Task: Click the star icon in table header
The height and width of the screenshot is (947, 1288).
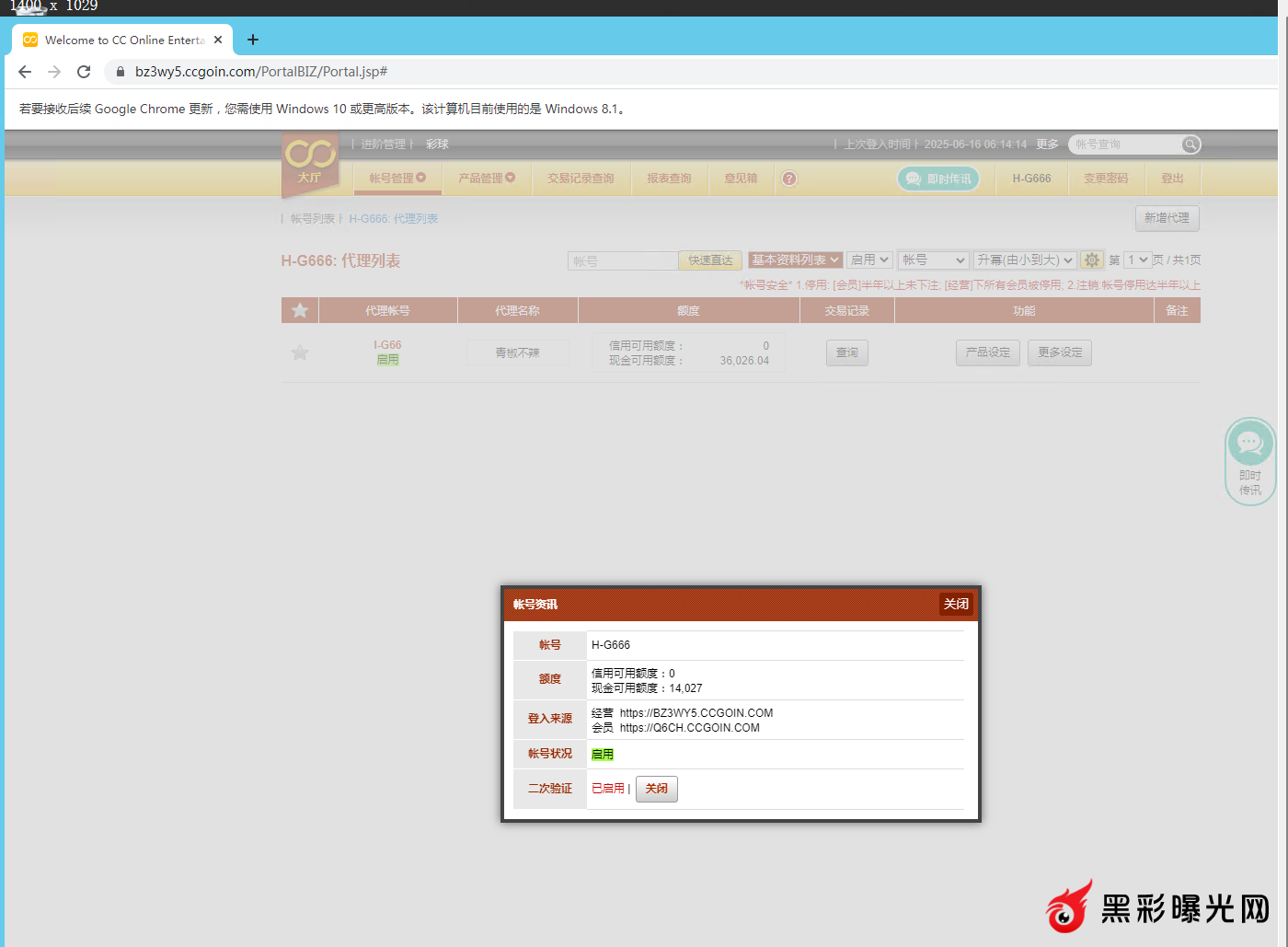Action: click(x=300, y=311)
